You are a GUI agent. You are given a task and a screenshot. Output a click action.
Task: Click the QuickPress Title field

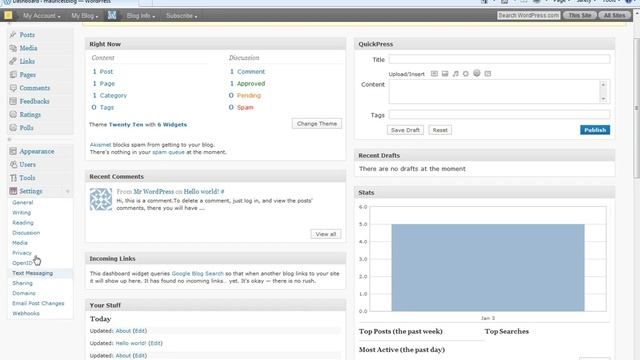(500, 60)
